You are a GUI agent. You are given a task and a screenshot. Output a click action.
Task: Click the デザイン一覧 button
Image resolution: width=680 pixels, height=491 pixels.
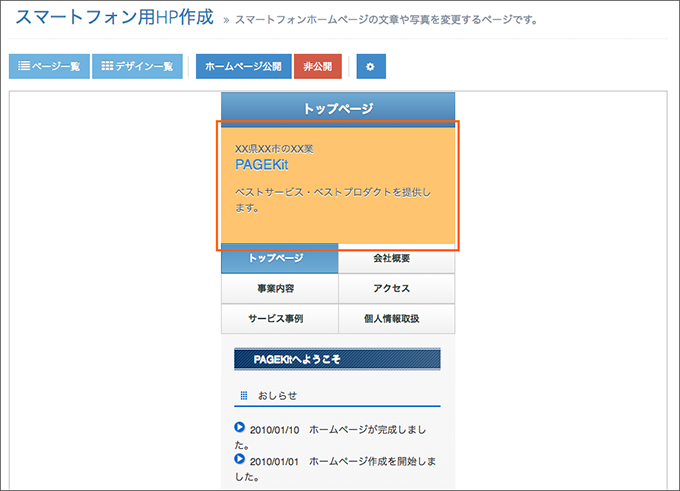137,66
